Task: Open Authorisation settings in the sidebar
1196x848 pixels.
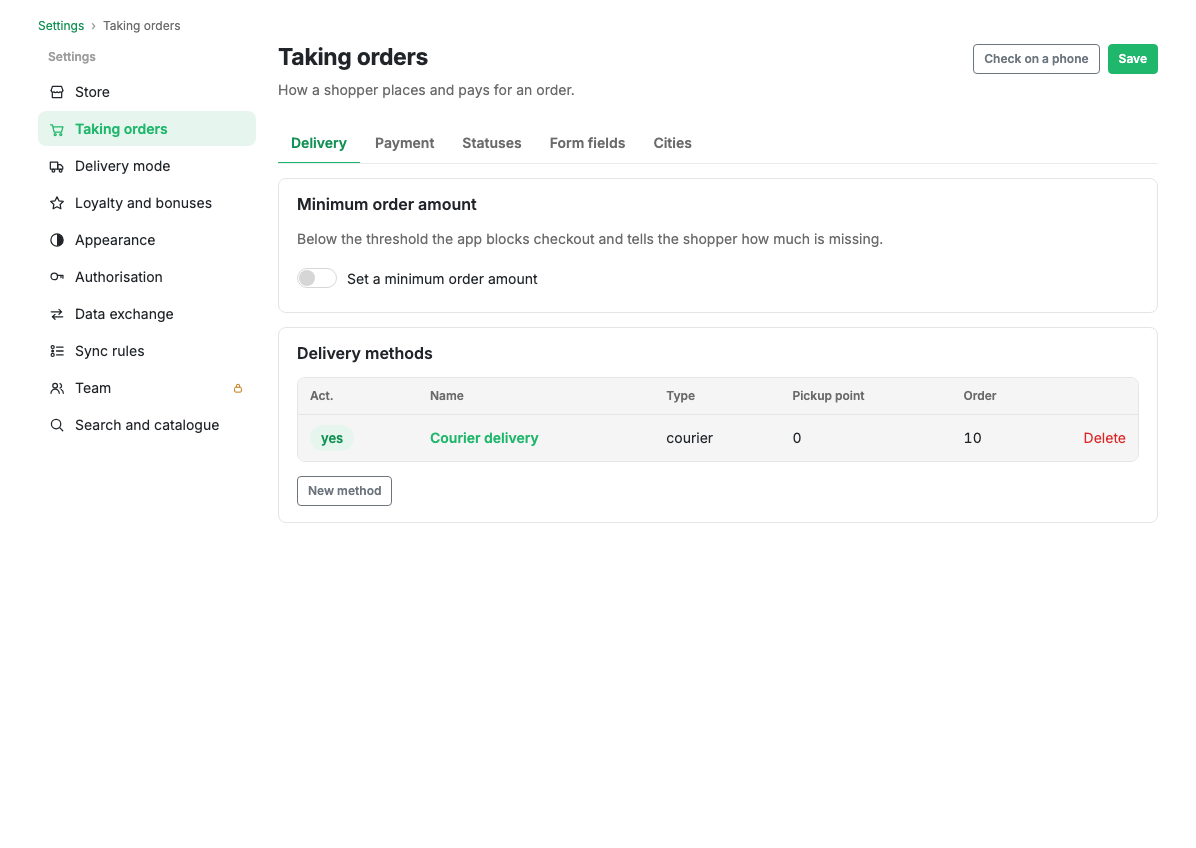Action: tap(147, 278)
